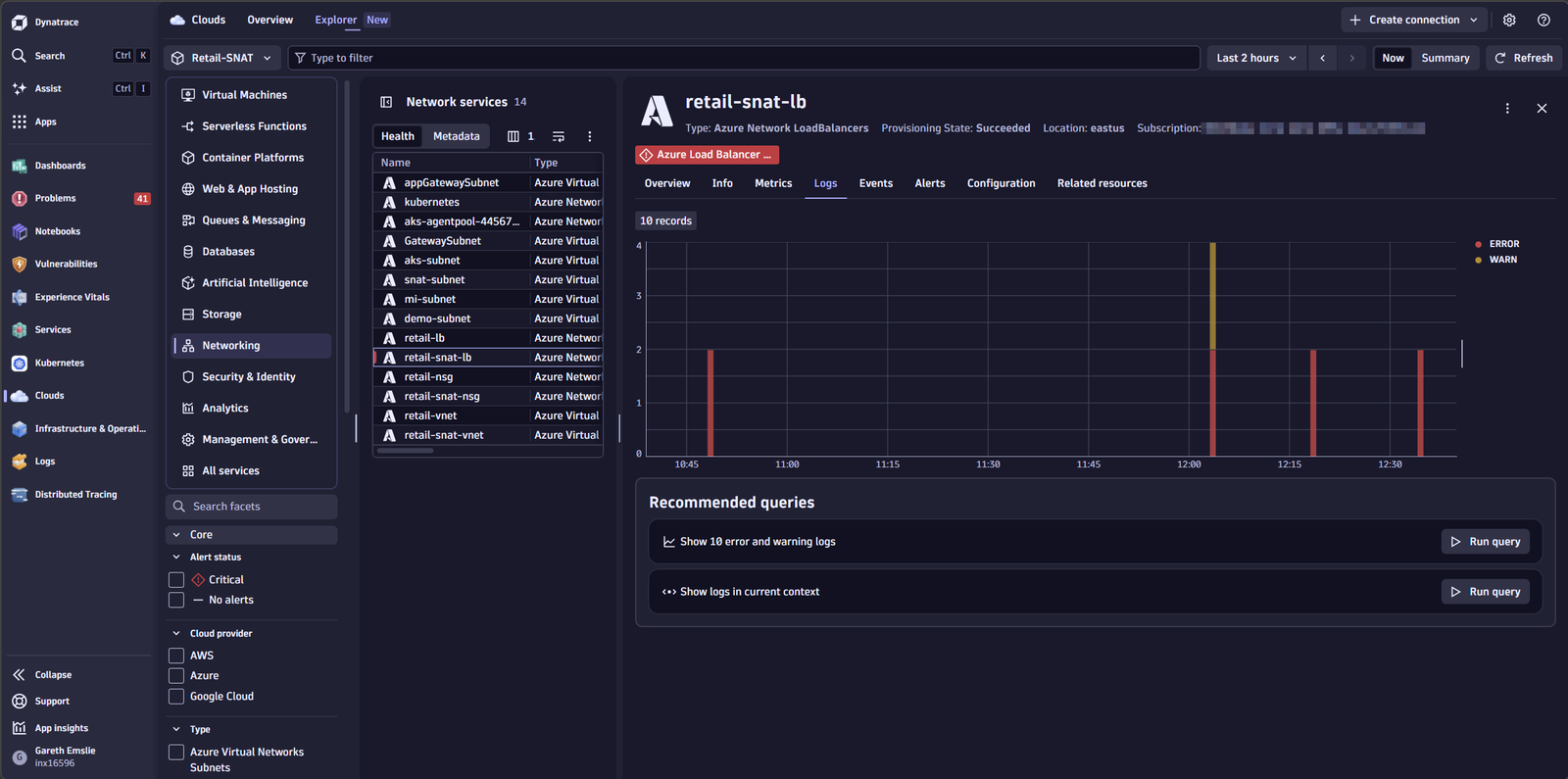
Task: Run query for error and warning logs
Action: pos(1485,542)
